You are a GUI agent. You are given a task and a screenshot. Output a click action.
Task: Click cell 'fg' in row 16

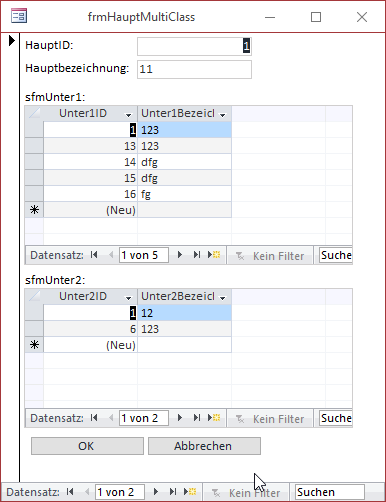coord(184,194)
